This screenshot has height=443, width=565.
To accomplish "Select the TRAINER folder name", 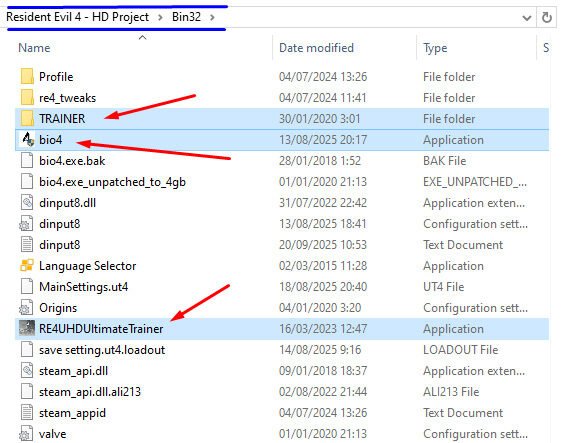I will [62, 119].
